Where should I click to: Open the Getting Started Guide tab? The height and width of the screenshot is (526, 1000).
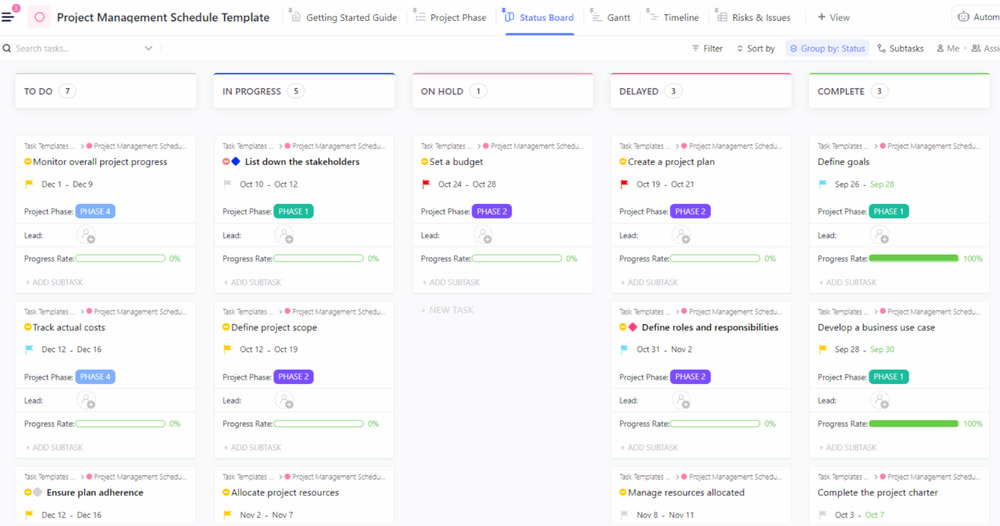[x=344, y=17]
